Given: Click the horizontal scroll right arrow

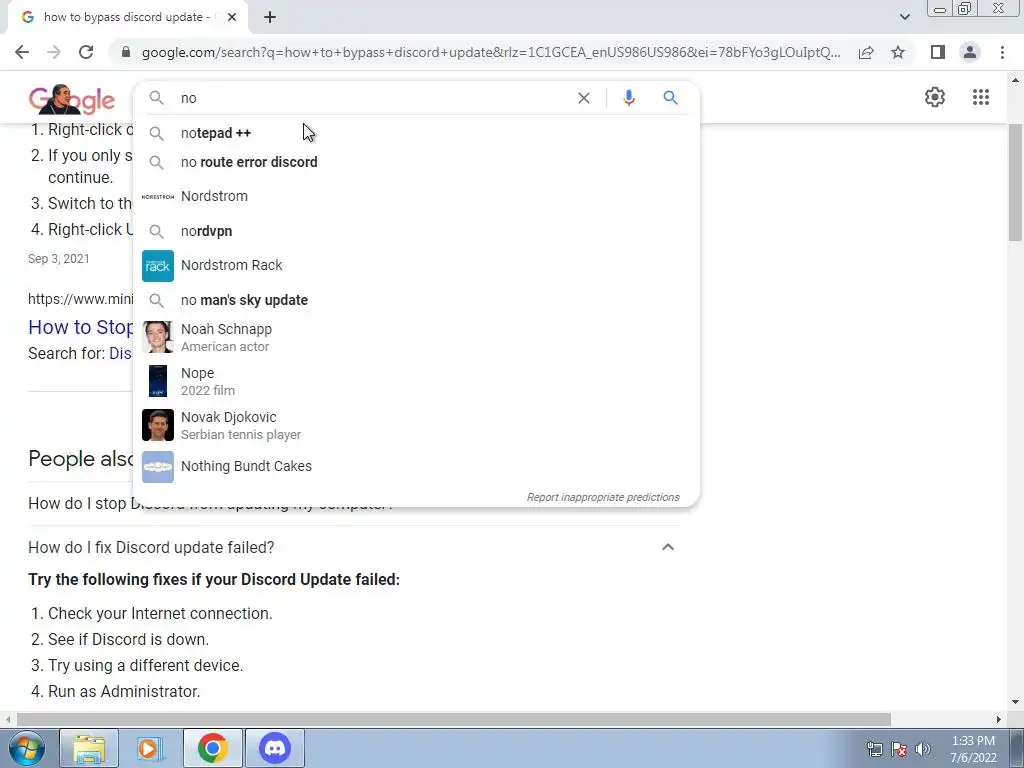Looking at the screenshot, I should point(999,719).
